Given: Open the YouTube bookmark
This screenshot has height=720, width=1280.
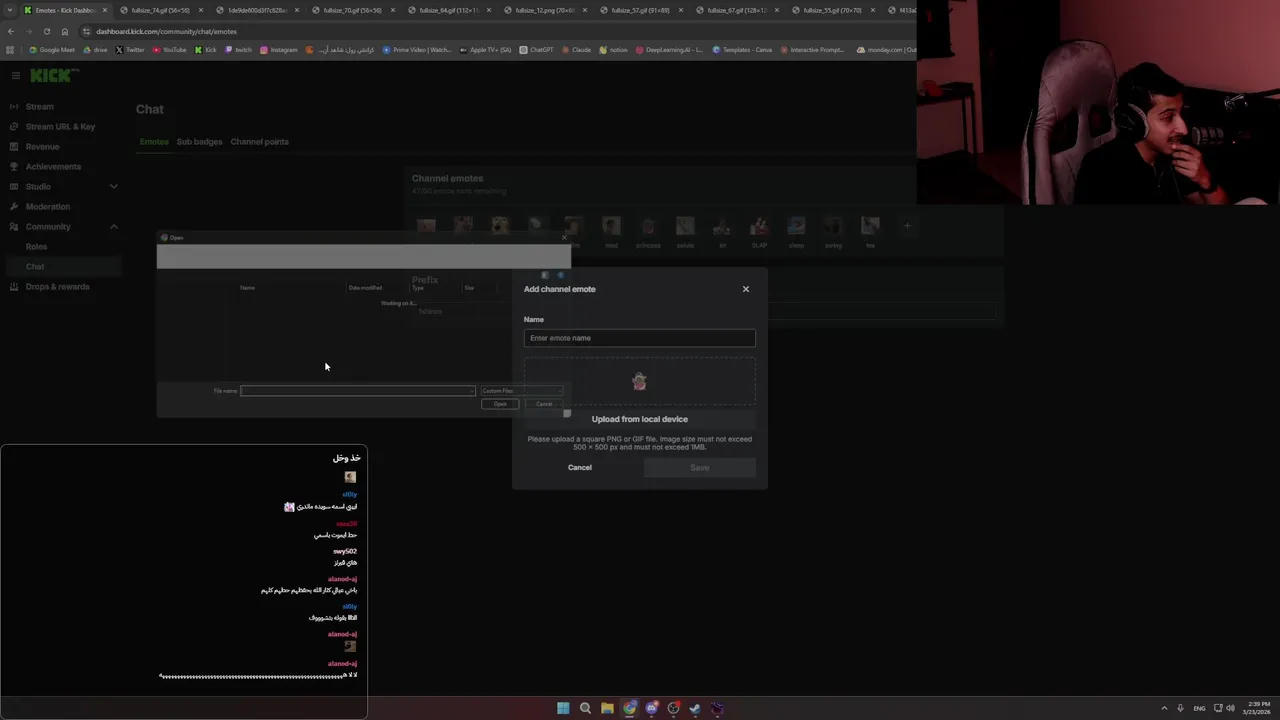Looking at the screenshot, I should [169, 50].
